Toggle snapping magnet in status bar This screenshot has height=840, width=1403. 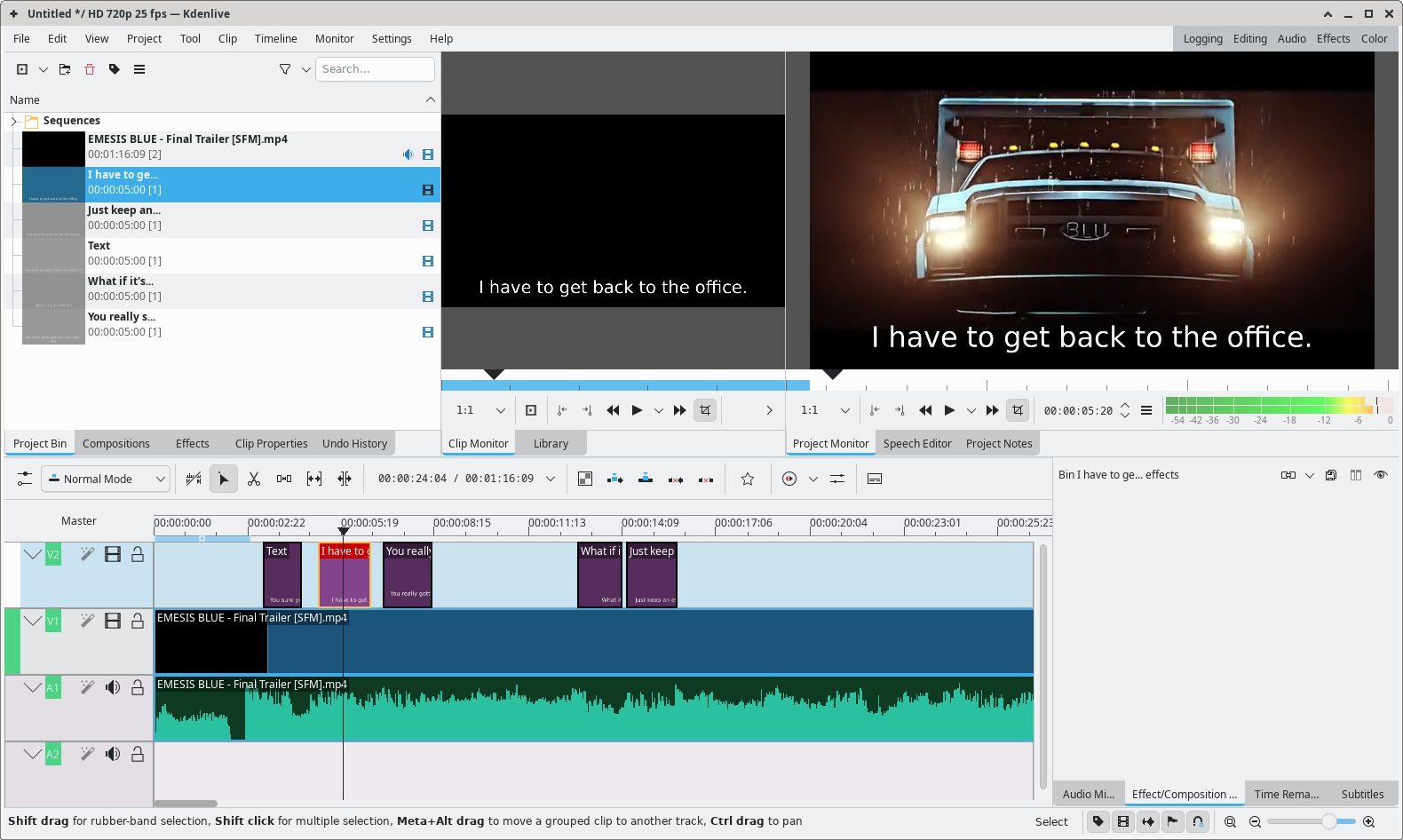tap(1198, 822)
